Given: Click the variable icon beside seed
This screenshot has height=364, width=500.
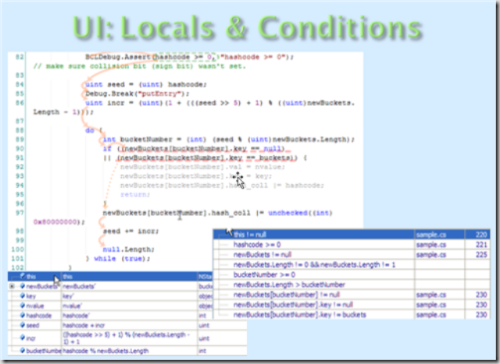Looking at the screenshot, I should pyautogui.click(x=22, y=325).
